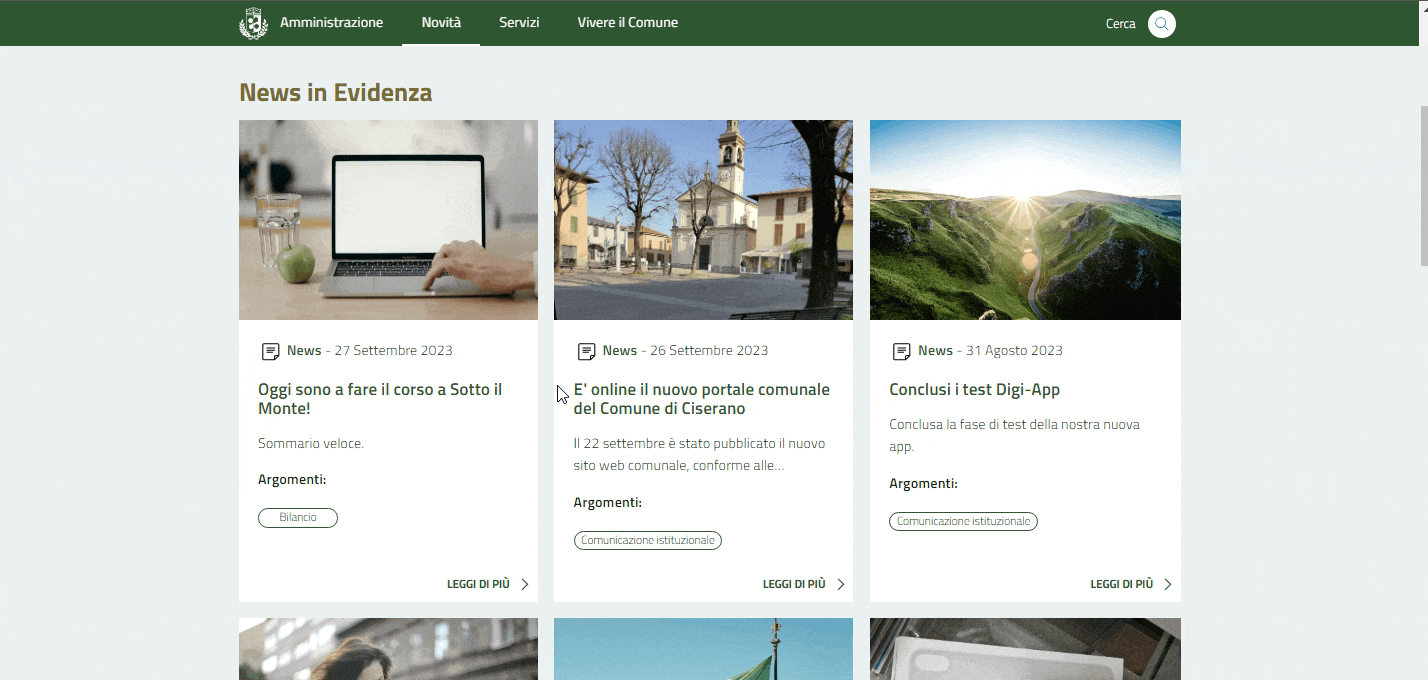Select the Bilancio topic tag
Image resolution: width=1428 pixels, height=680 pixels.
[x=298, y=518]
